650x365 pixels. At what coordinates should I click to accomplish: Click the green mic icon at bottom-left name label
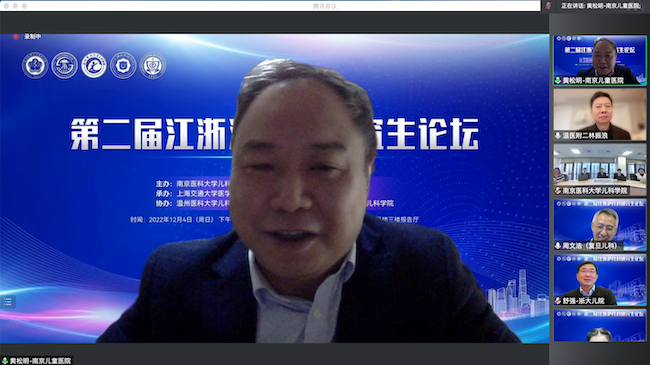(x=5, y=361)
